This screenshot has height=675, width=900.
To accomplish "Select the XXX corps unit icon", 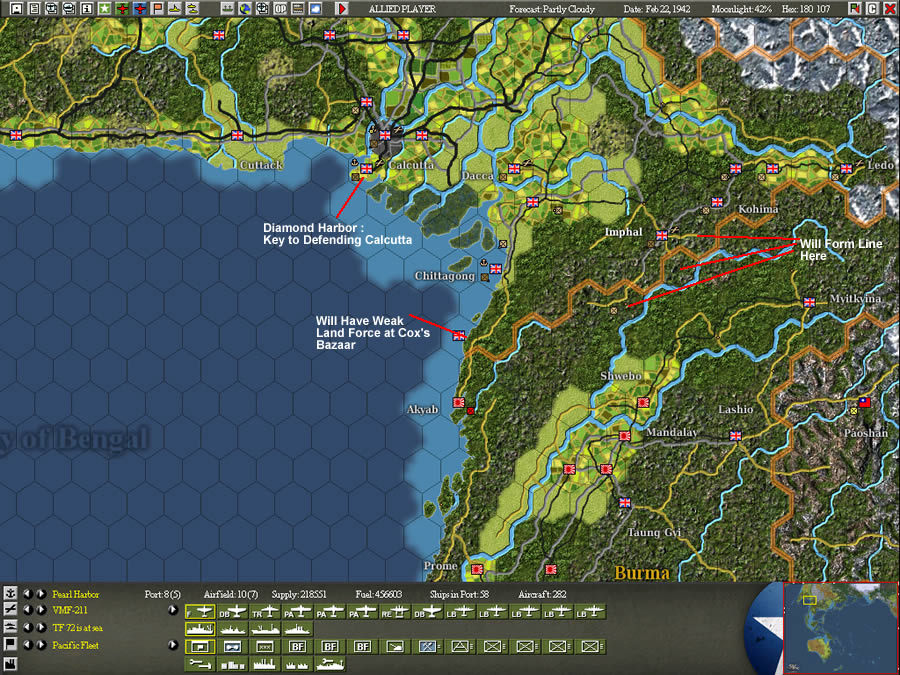I will [265, 646].
